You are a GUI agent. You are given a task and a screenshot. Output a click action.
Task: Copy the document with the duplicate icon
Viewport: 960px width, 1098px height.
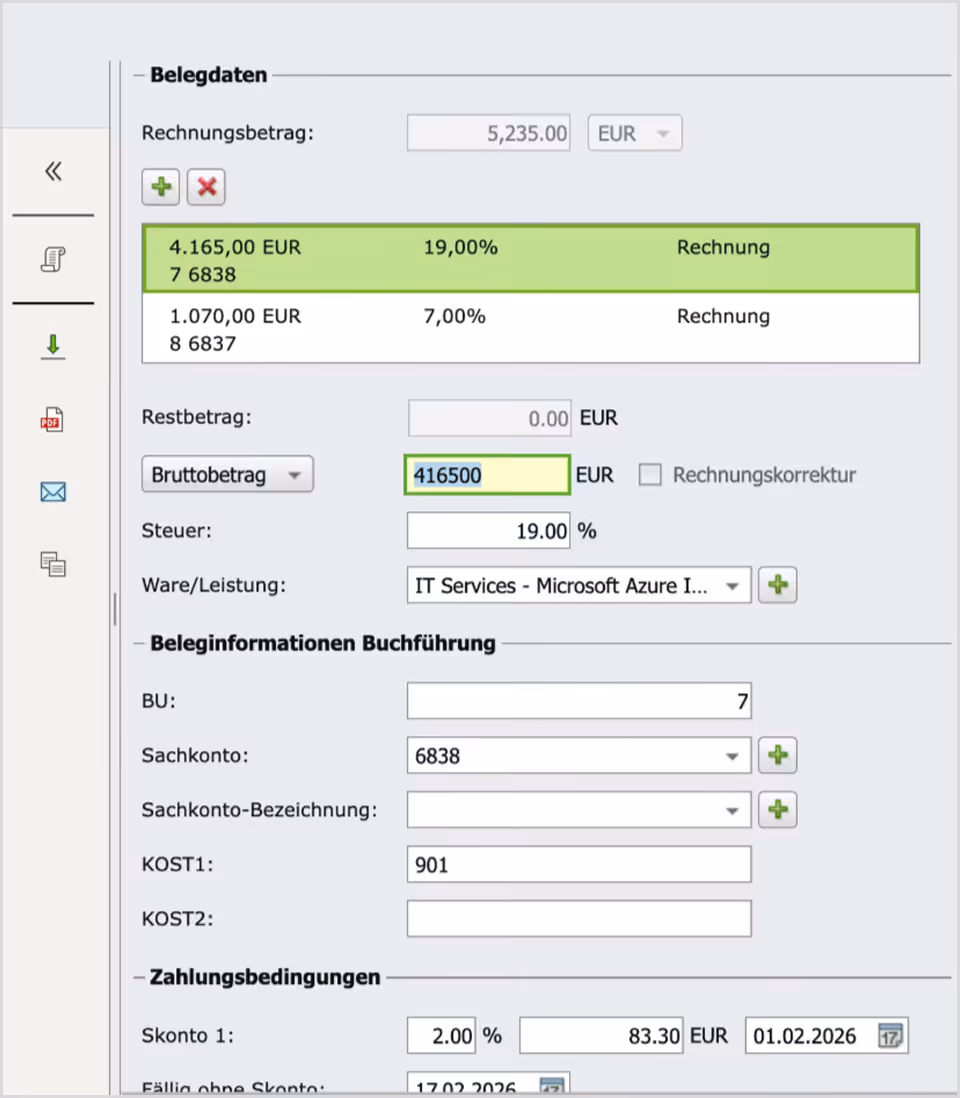(52, 564)
